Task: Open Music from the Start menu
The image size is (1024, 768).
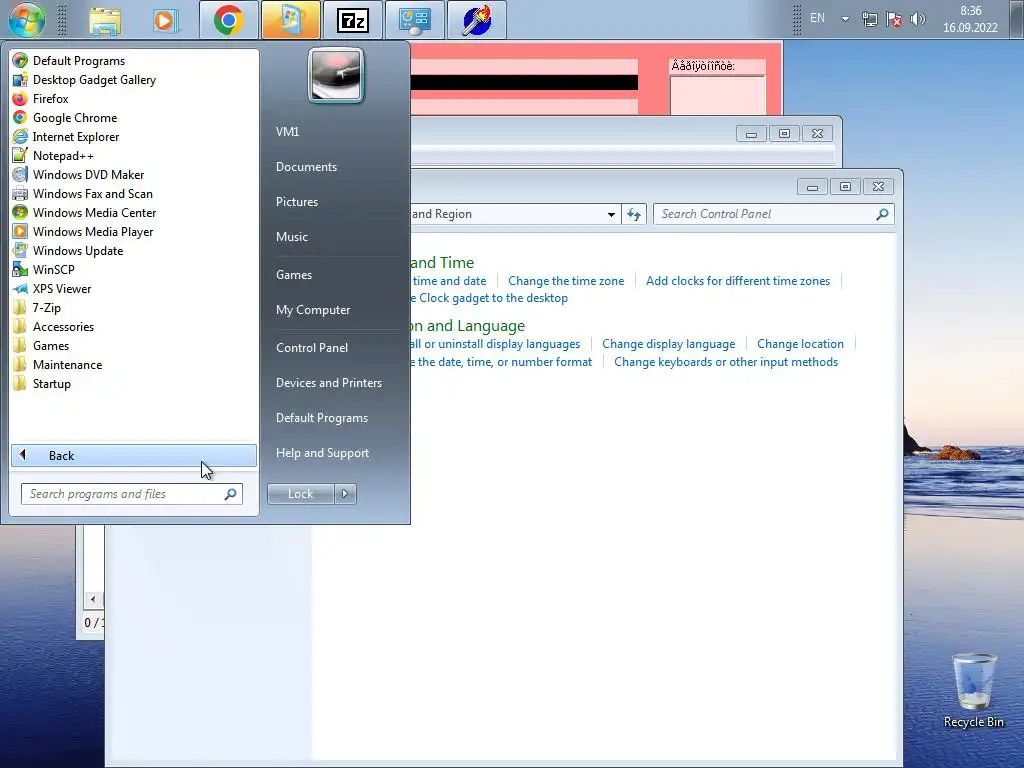Action: (x=291, y=236)
